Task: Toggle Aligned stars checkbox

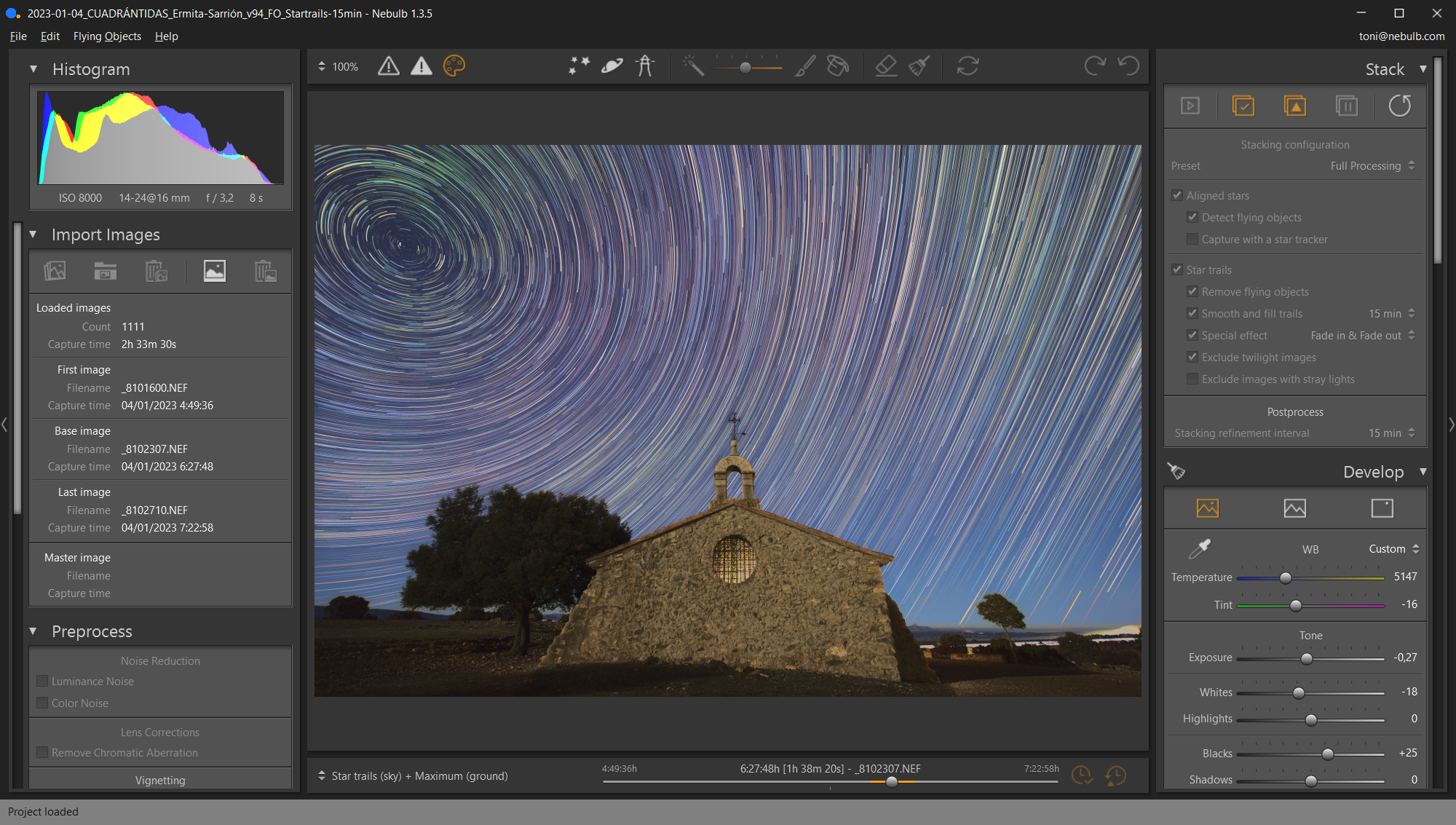Action: click(x=1177, y=195)
